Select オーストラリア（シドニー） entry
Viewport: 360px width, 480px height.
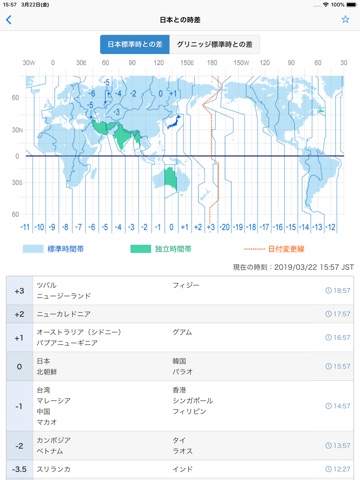tap(79, 332)
